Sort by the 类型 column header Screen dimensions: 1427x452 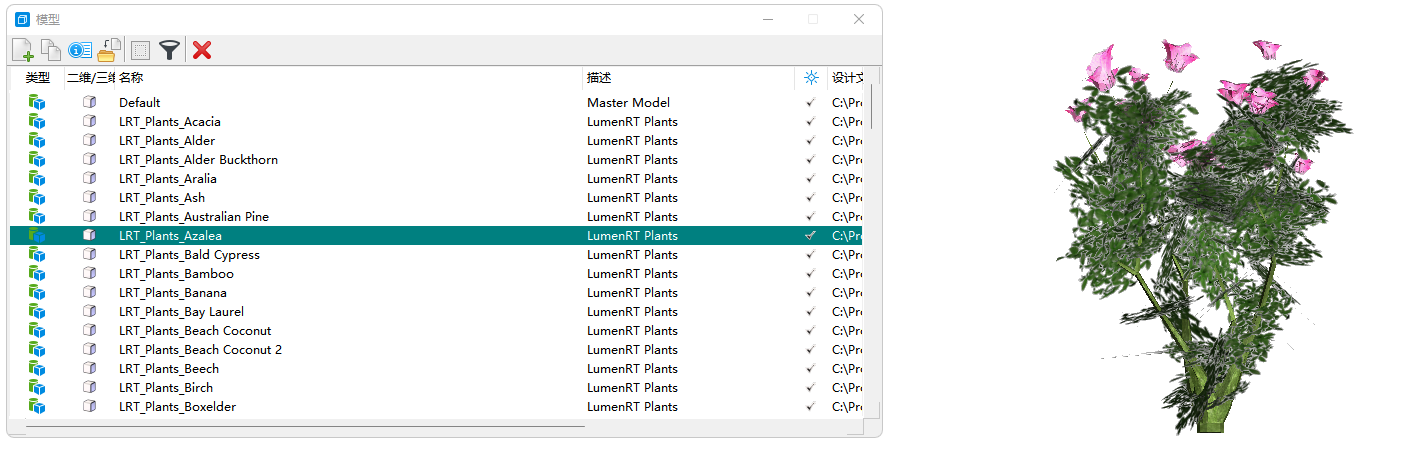[x=37, y=78]
